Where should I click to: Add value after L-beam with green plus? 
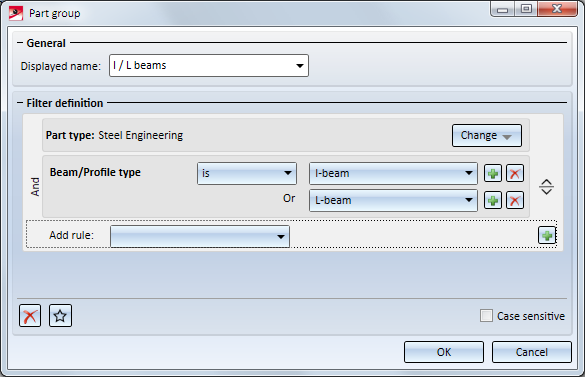click(x=492, y=201)
